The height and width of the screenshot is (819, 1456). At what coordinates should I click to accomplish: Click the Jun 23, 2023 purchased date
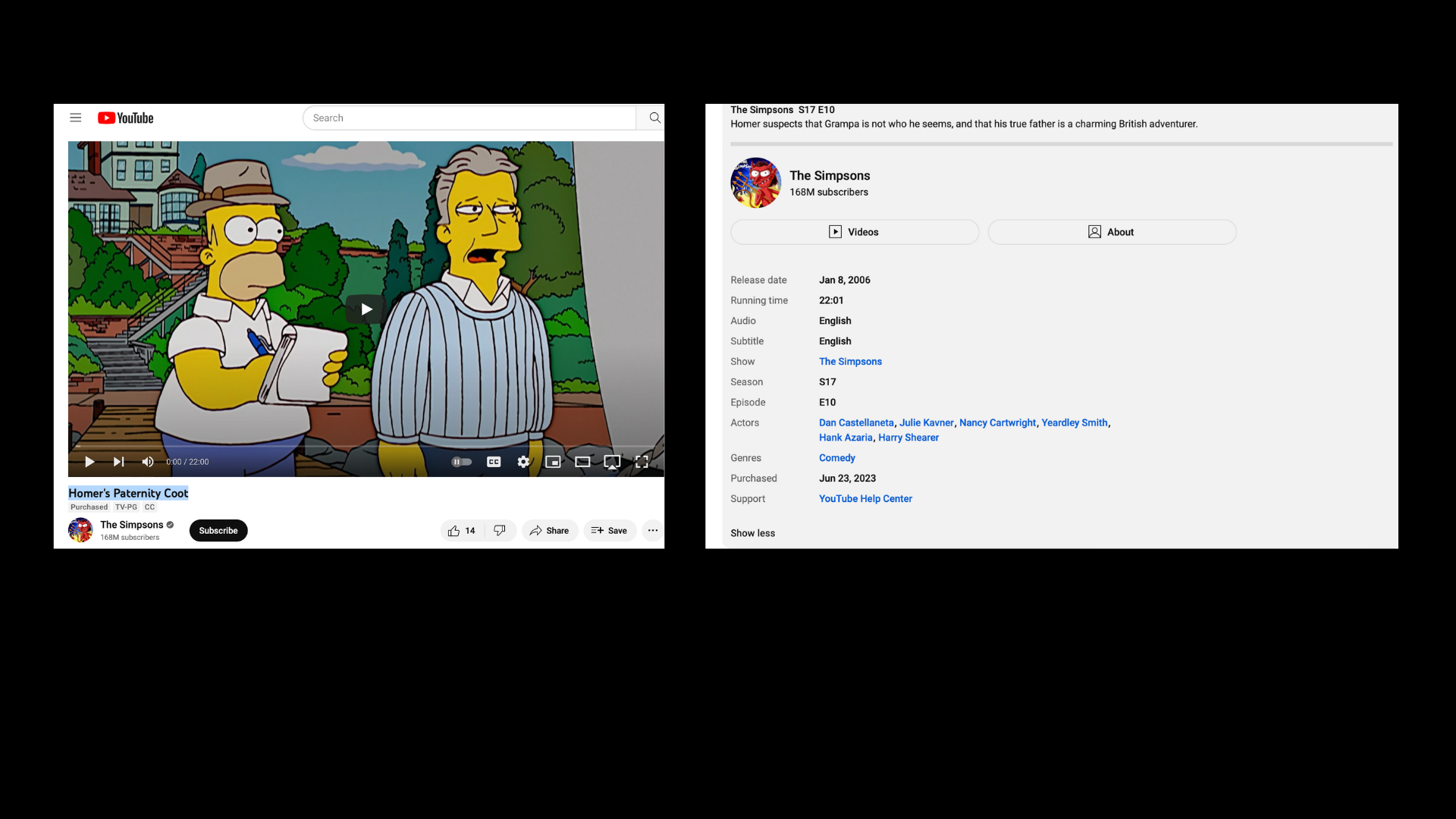(847, 479)
